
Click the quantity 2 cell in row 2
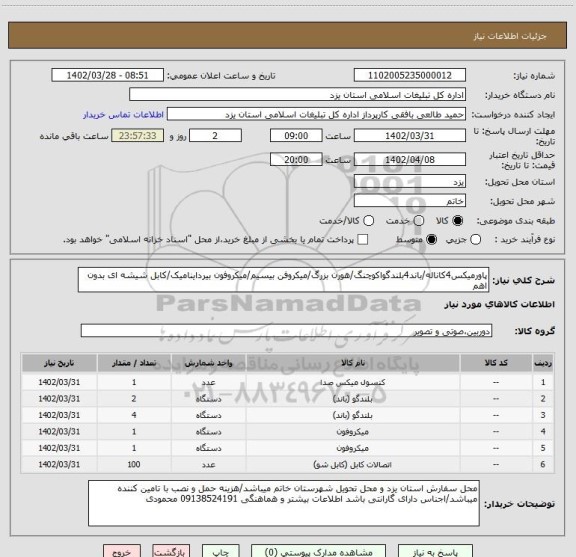point(134,399)
